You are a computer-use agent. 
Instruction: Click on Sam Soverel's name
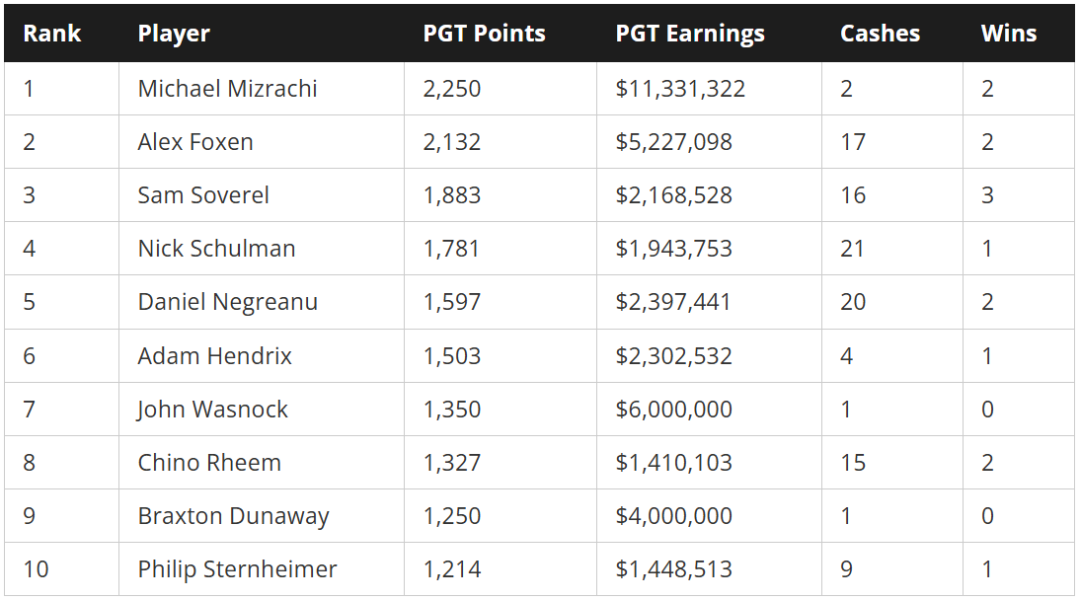coord(203,195)
